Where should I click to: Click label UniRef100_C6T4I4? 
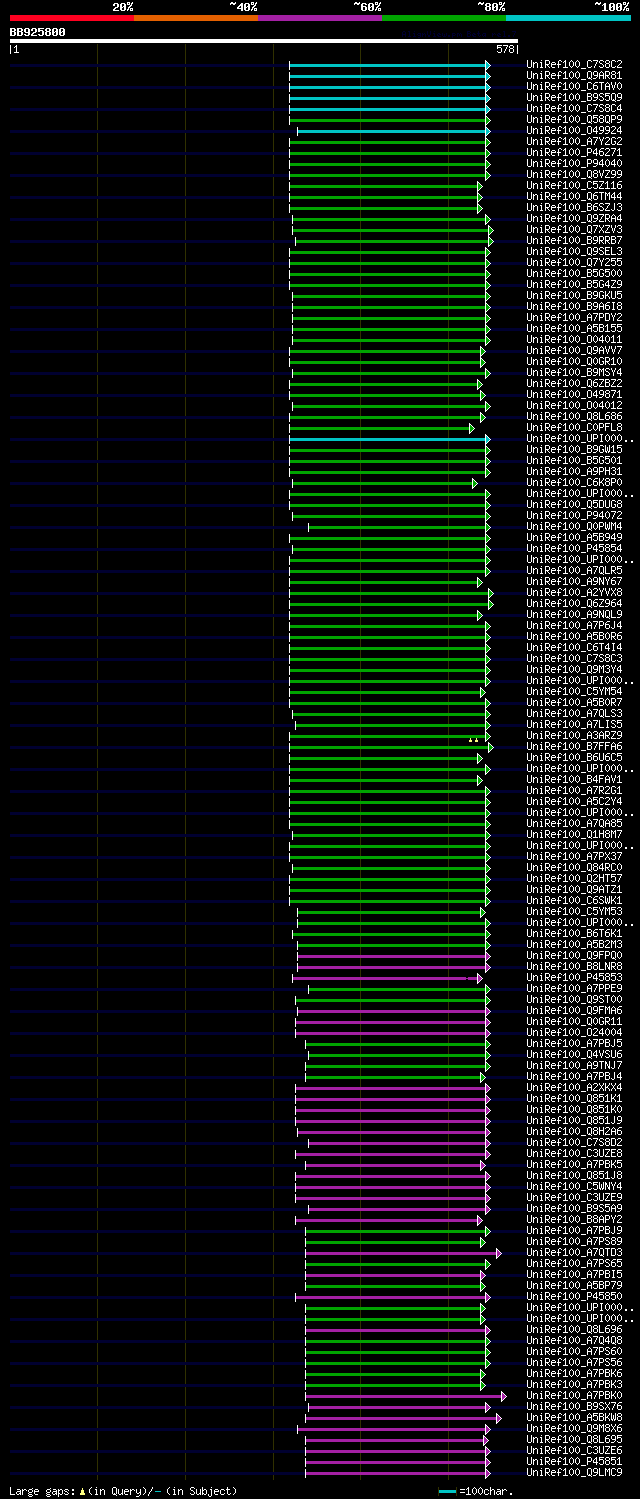574,648
